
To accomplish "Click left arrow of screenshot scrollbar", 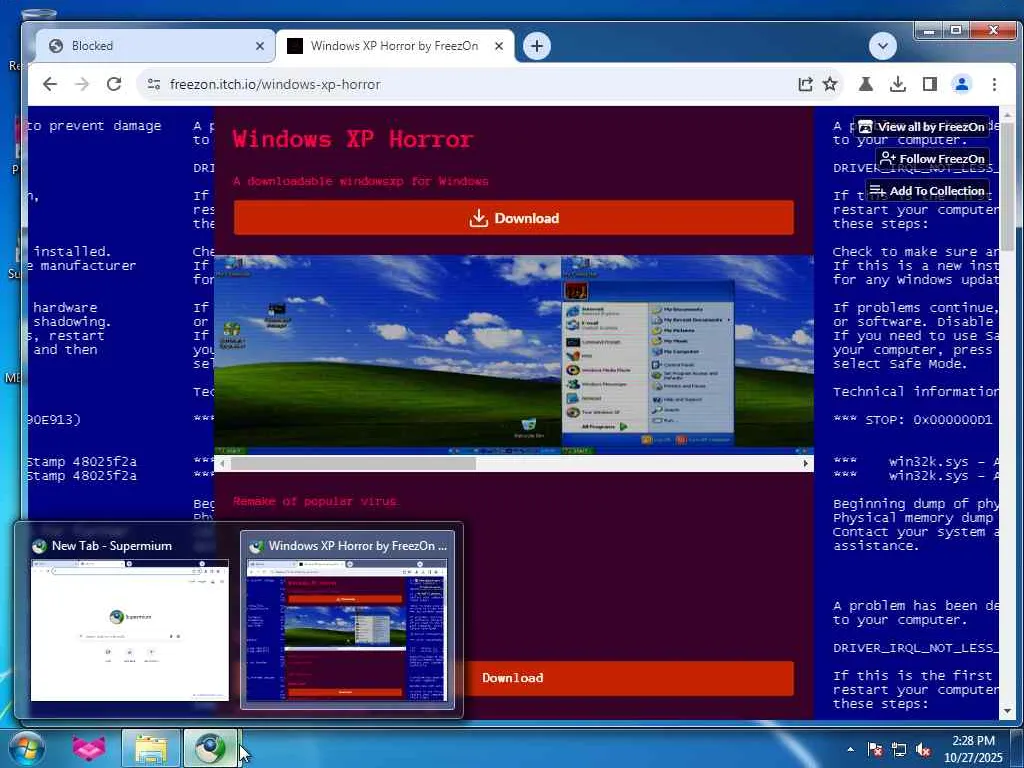I will pos(223,463).
